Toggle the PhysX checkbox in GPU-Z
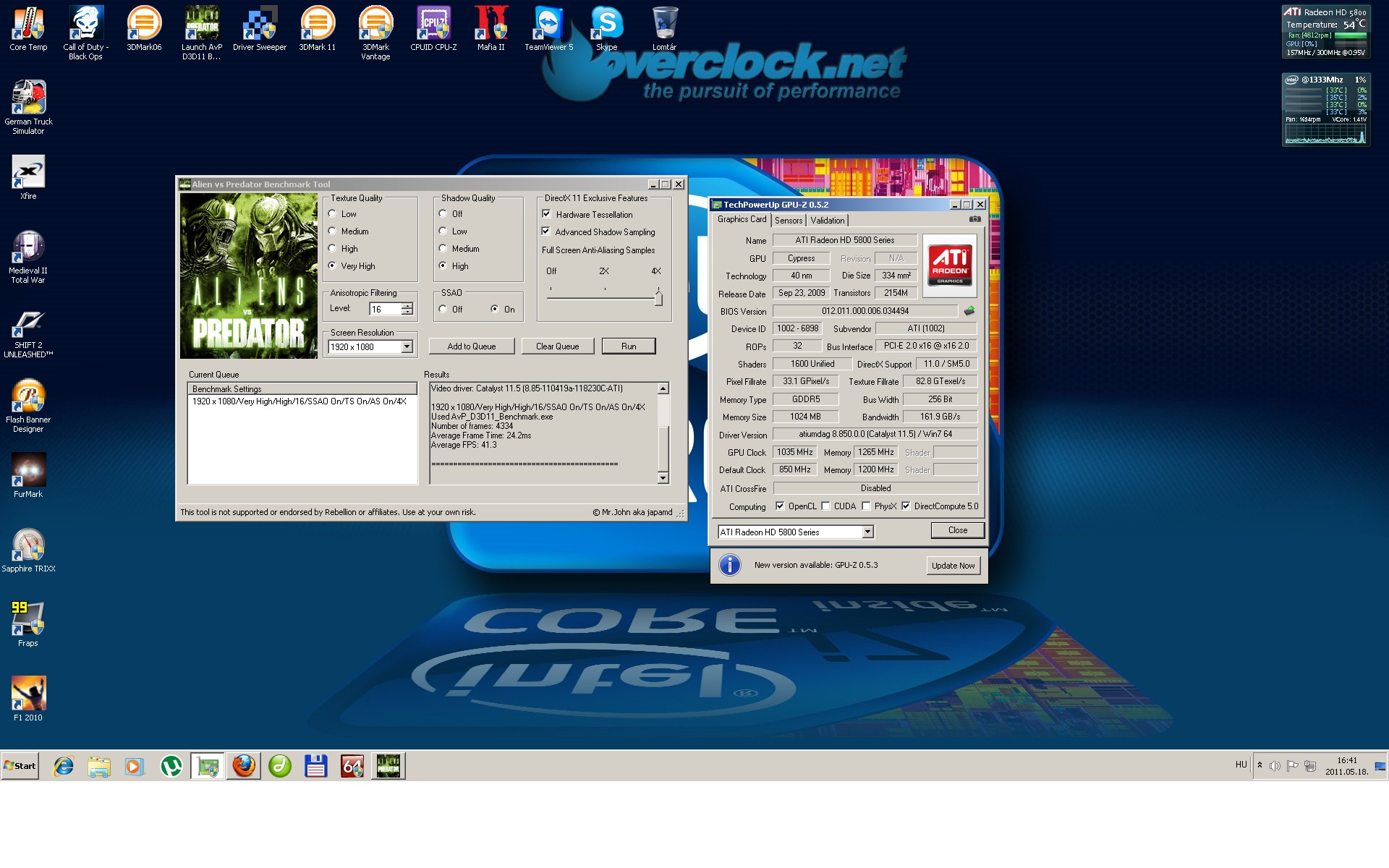Image resolution: width=1389 pixels, height=868 pixels. [866, 506]
